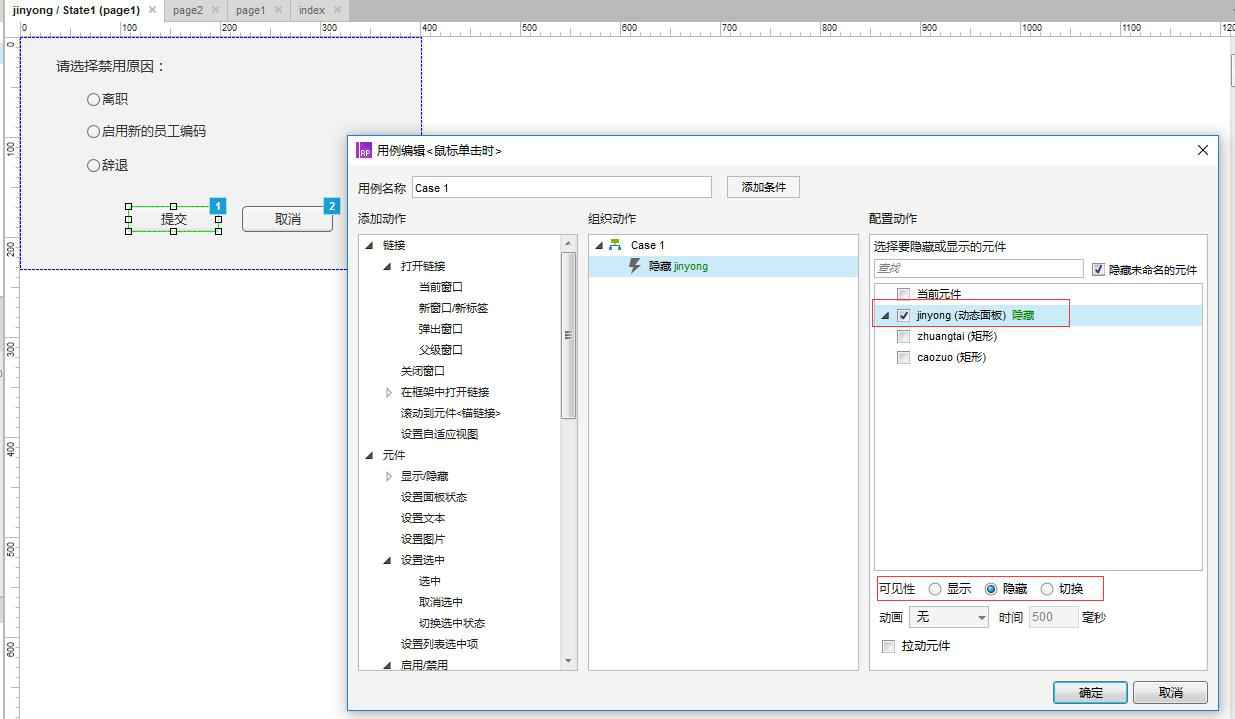Image resolution: width=1235 pixels, height=719 pixels.
Task: Switch to the index tab
Action: click(x=311, y=10)
